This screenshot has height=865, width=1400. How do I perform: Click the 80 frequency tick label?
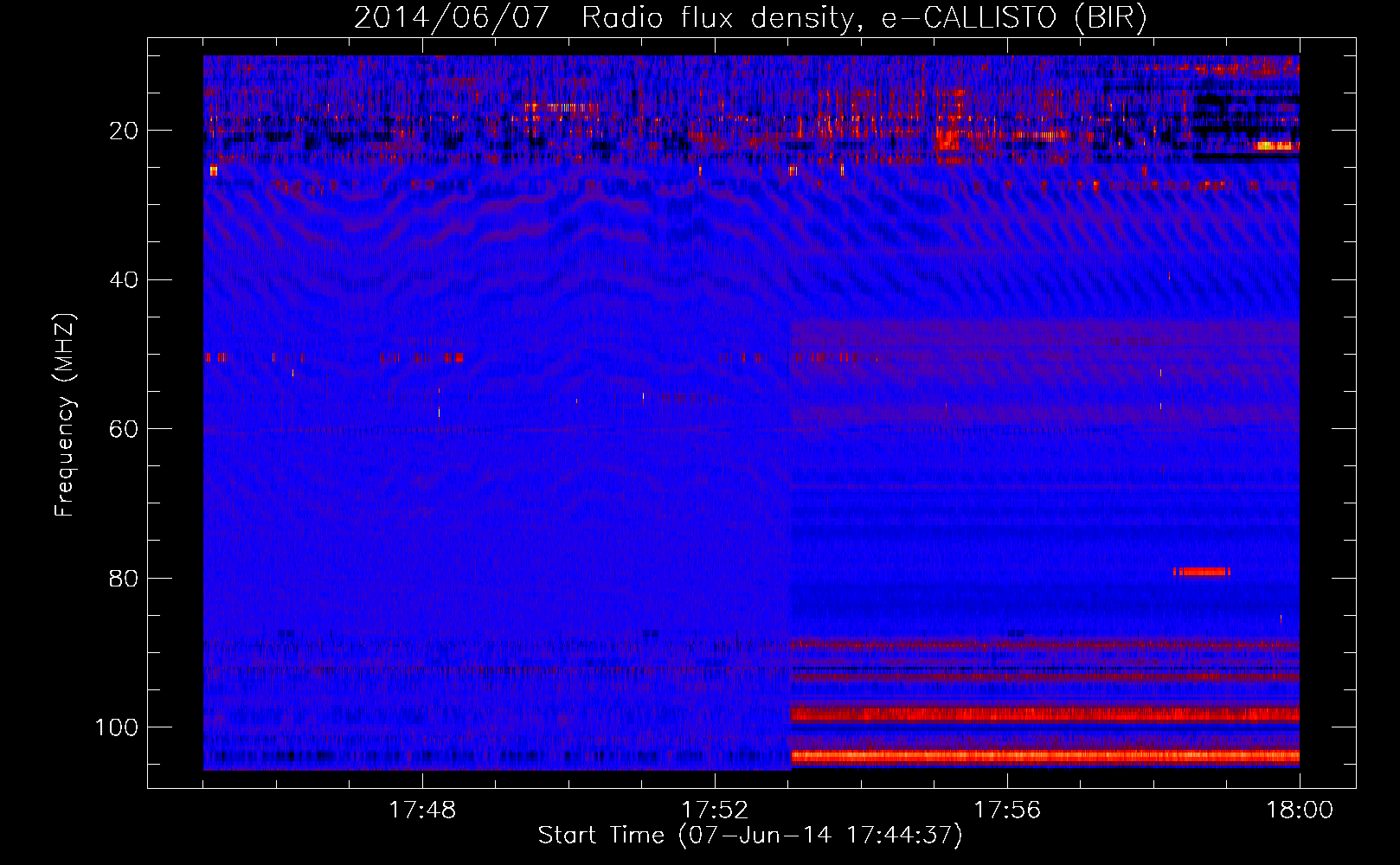click(124, 579)
